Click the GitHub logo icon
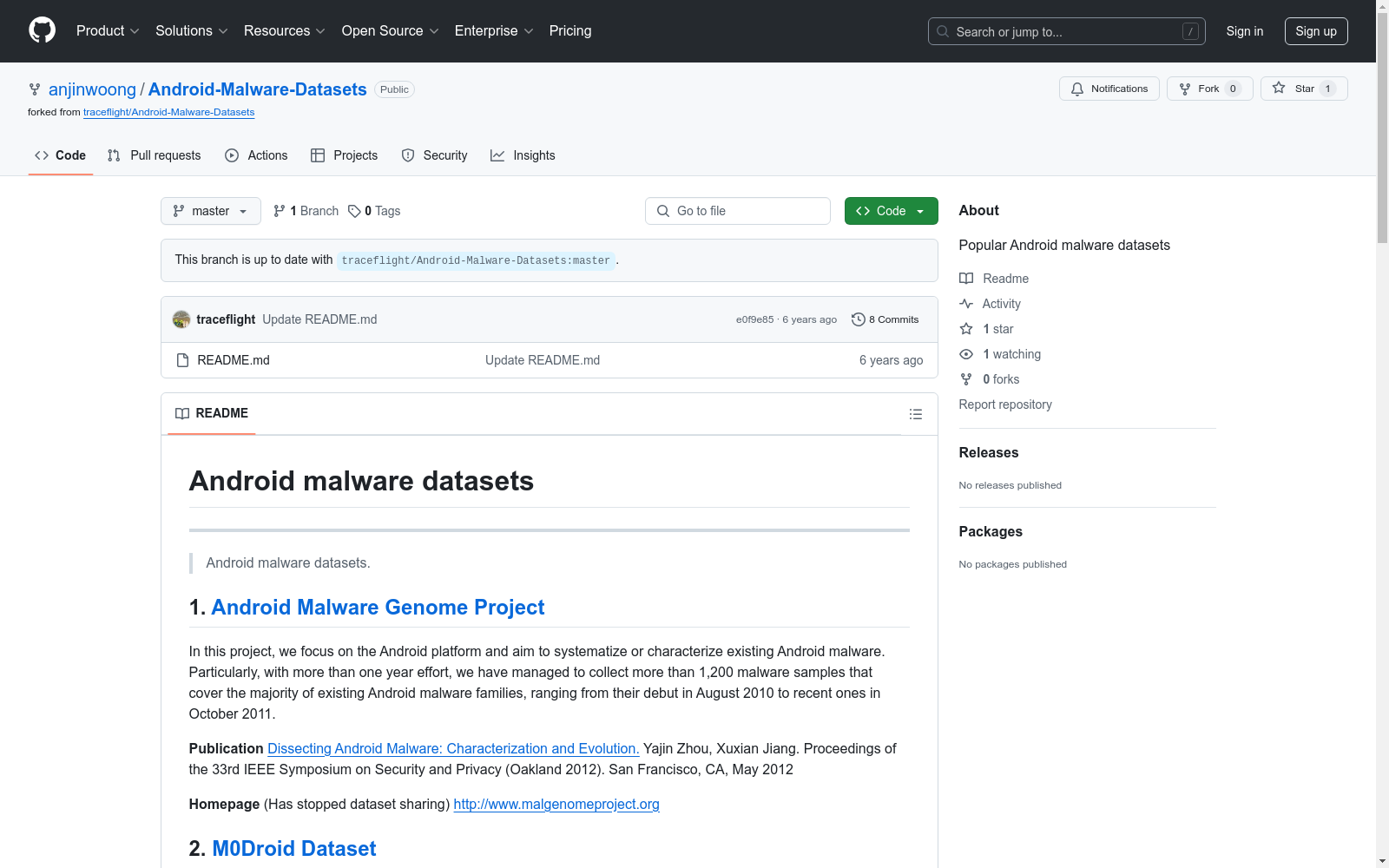The image size is (1389, 868). click(42, 30)
